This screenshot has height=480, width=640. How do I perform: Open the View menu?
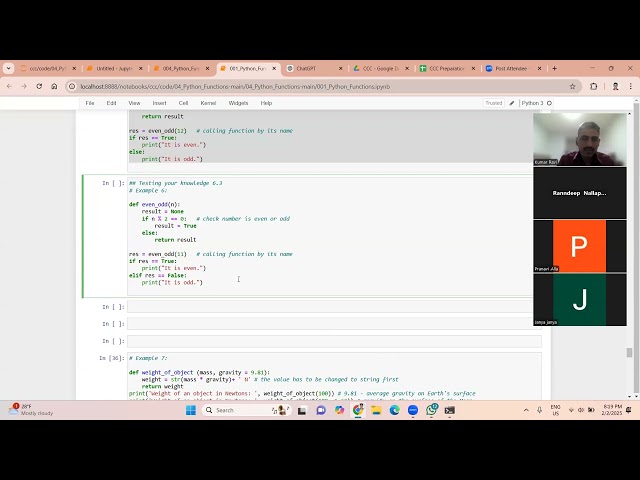coord(134,103)
